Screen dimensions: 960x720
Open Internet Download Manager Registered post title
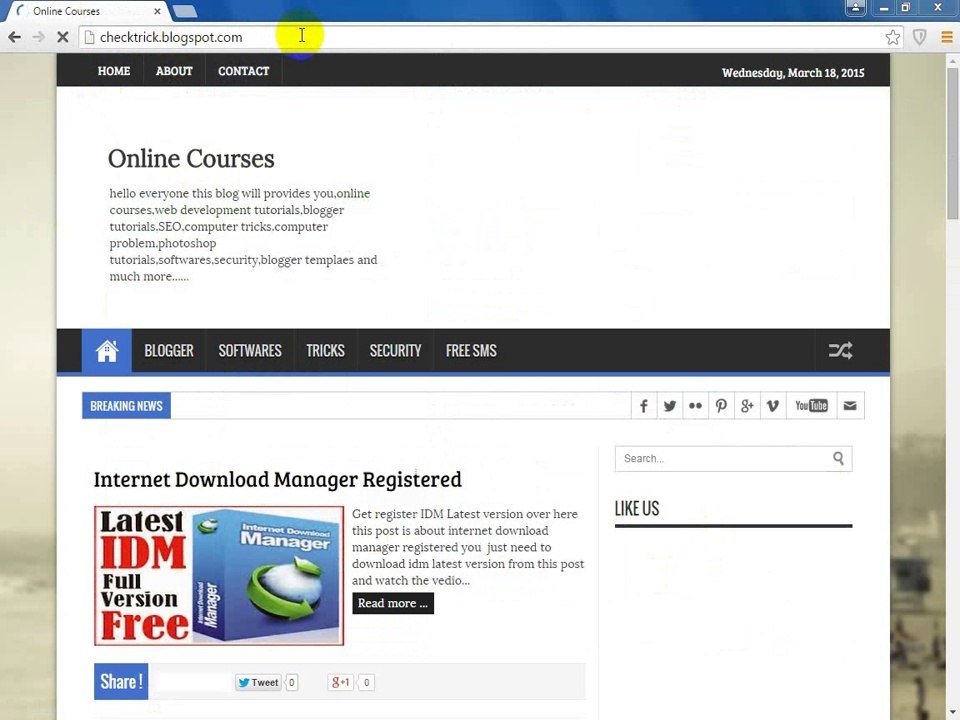pos(277,479)
